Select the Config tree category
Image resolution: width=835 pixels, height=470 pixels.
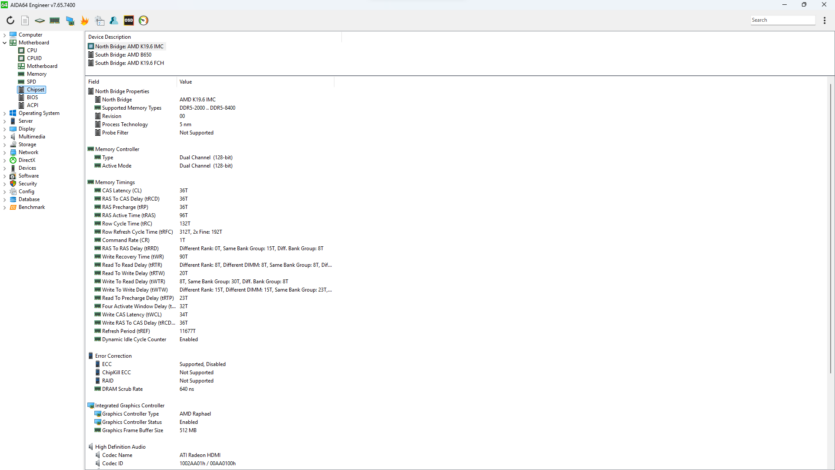coord(26,192)
